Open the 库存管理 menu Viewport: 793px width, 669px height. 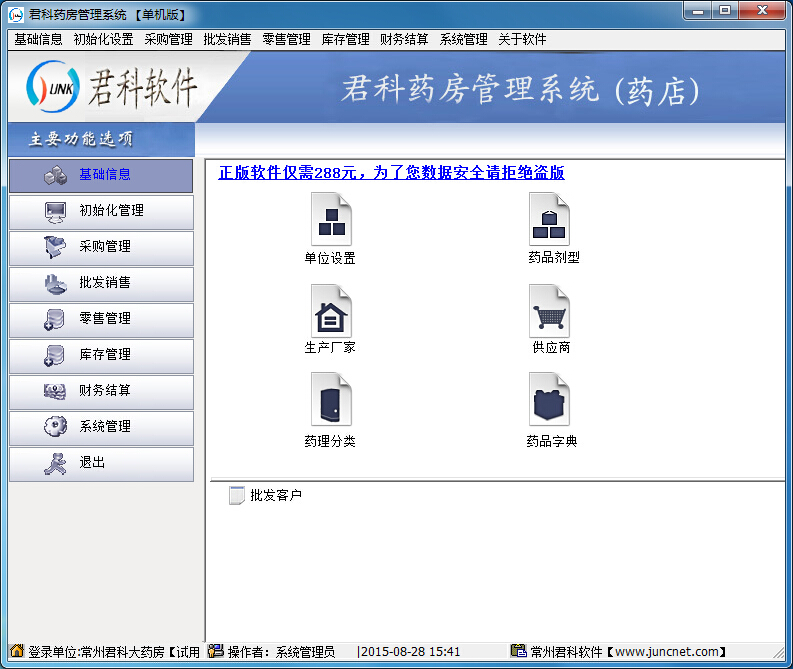(345, 39)
